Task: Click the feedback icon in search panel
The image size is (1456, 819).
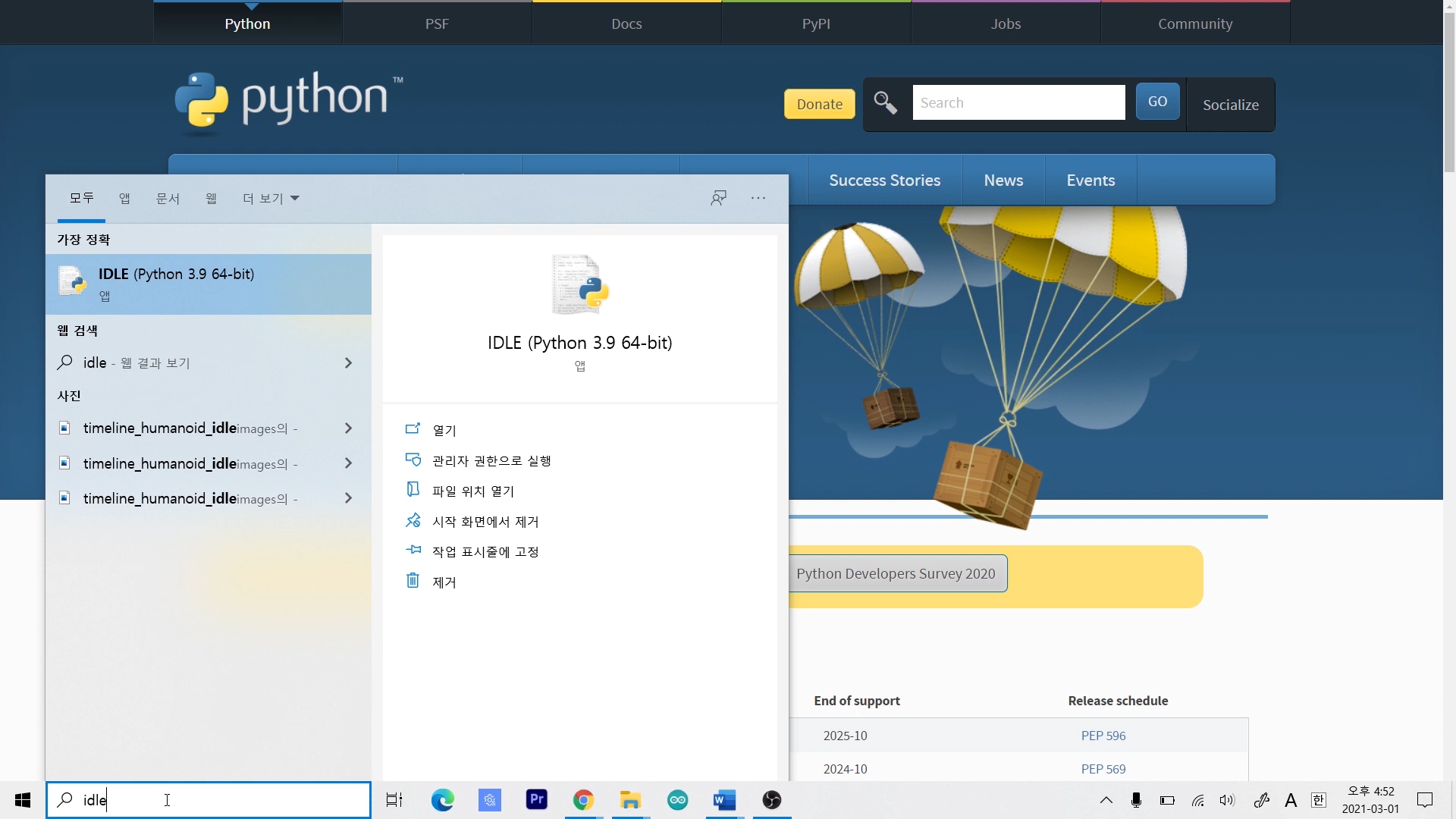Action: [x=718, y=198]
